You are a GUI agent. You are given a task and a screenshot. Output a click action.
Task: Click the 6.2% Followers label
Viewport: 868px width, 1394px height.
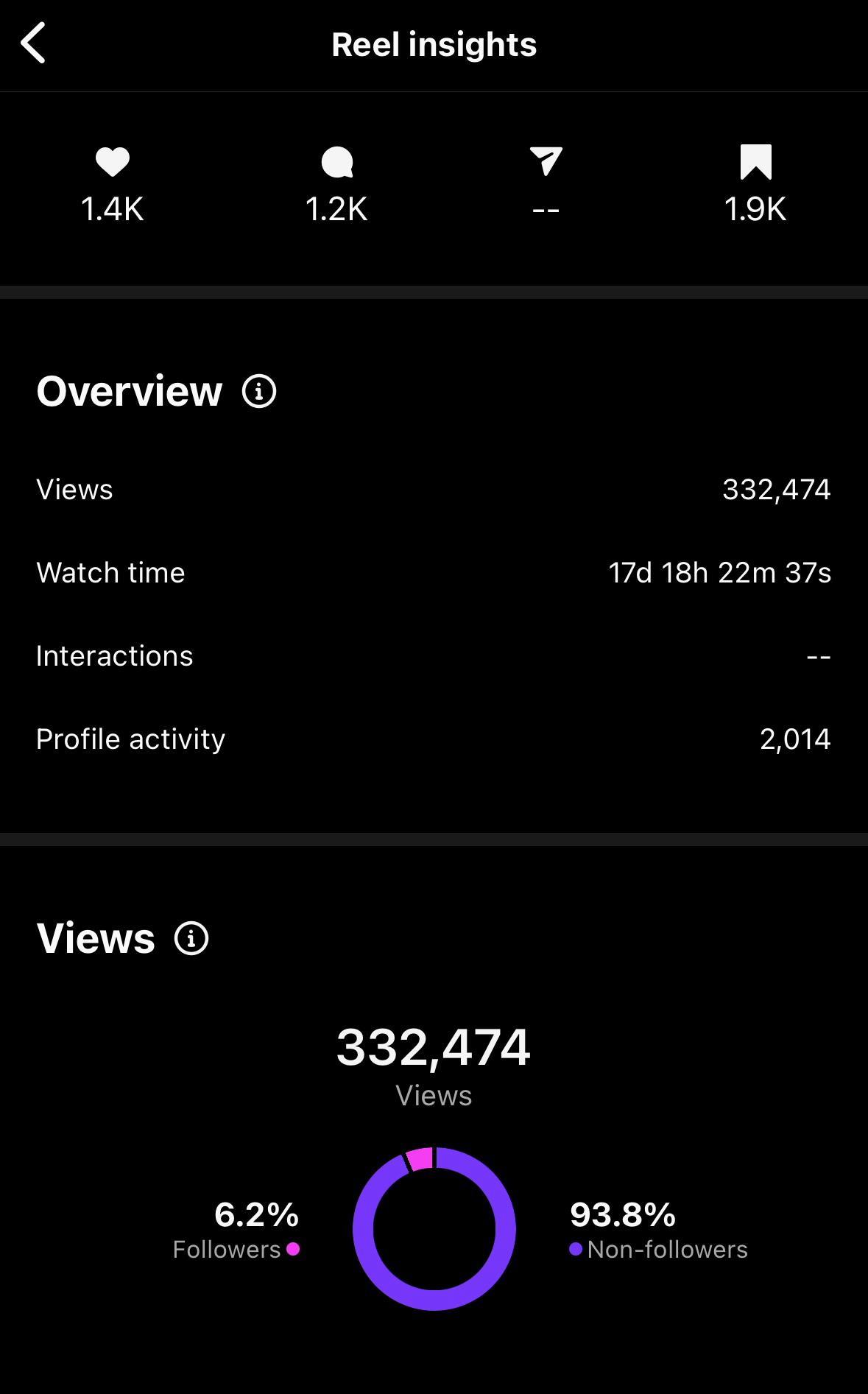256,1215
